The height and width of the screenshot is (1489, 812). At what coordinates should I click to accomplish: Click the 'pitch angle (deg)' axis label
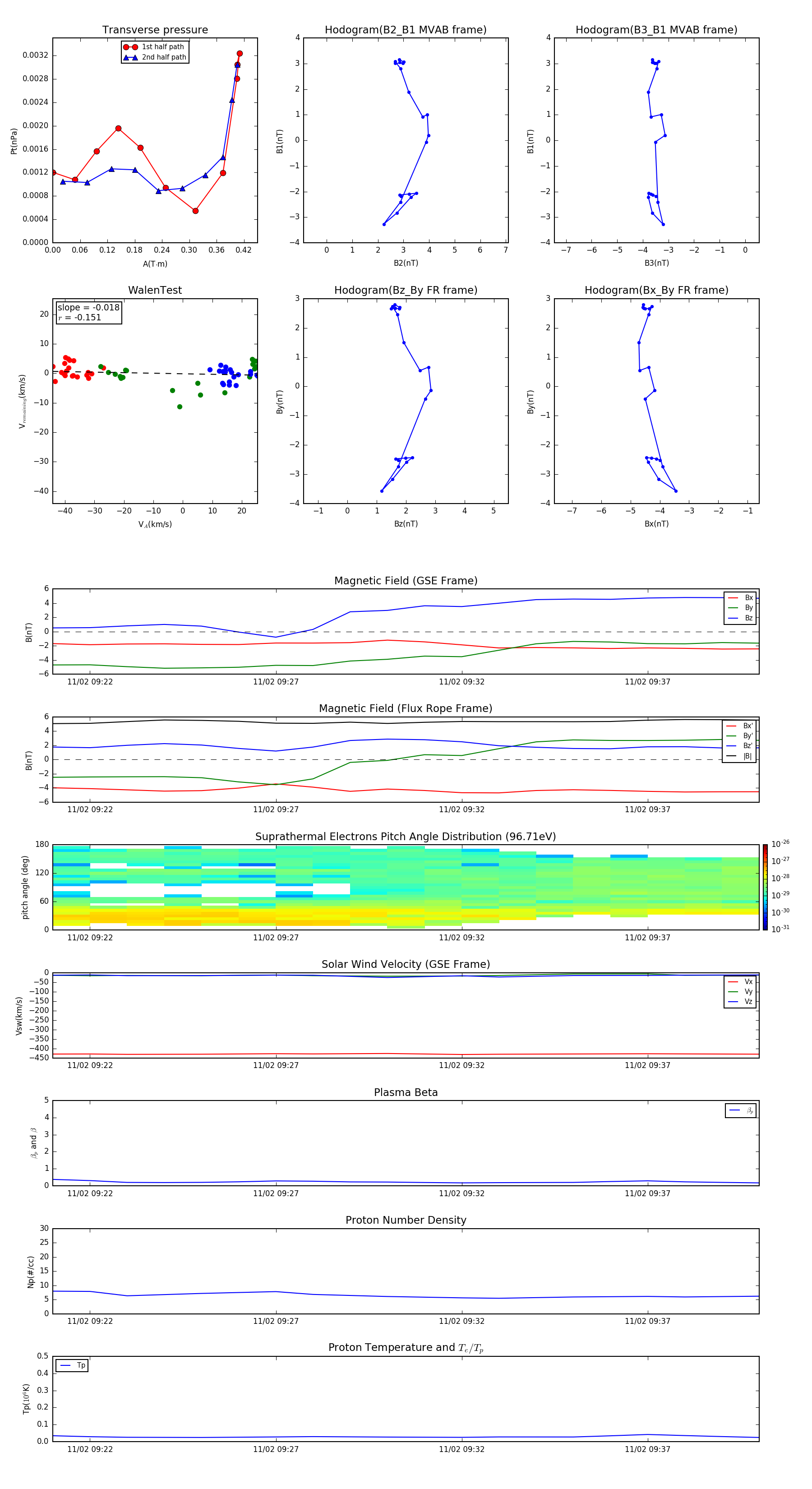coord(25,887)
